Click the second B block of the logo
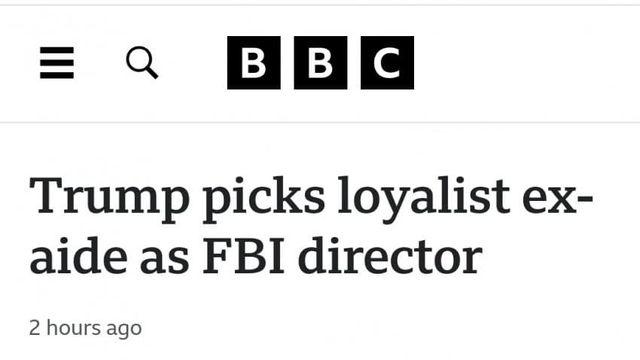The width and height of the screenshot is (640, 360). pyautogui.click(x=320, y=62)
